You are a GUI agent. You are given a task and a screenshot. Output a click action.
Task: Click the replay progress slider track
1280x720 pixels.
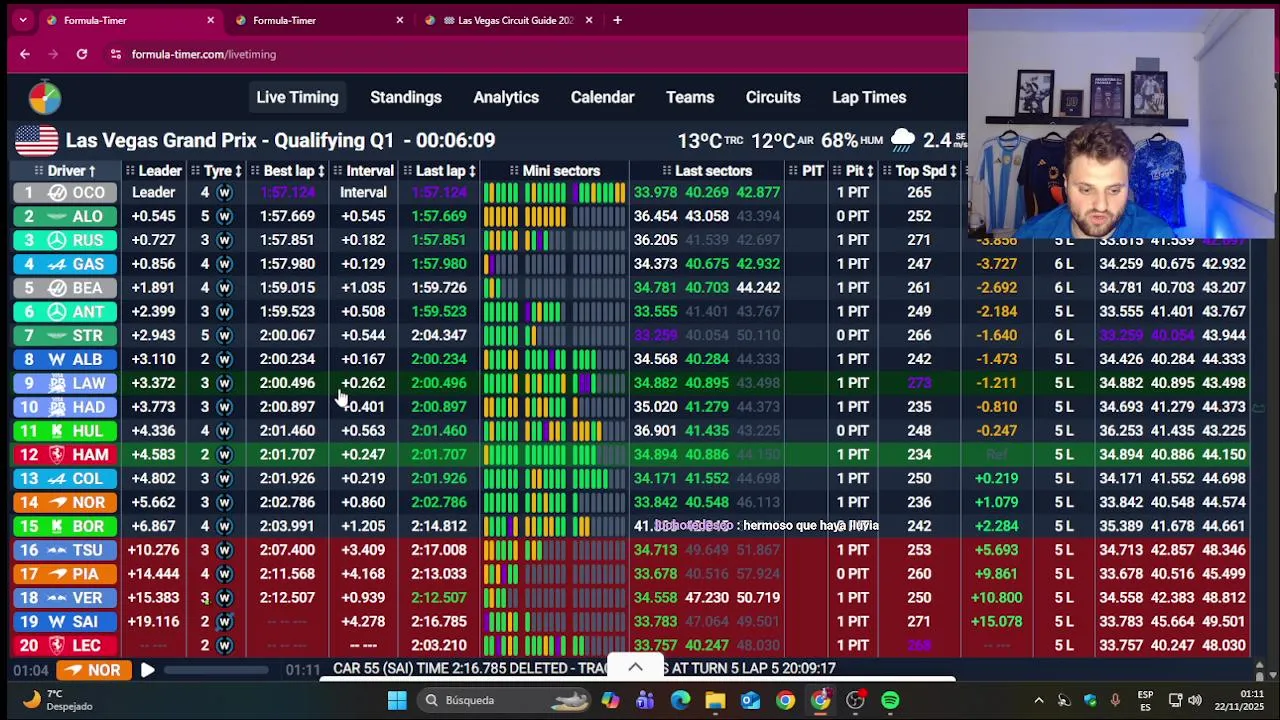216,670
